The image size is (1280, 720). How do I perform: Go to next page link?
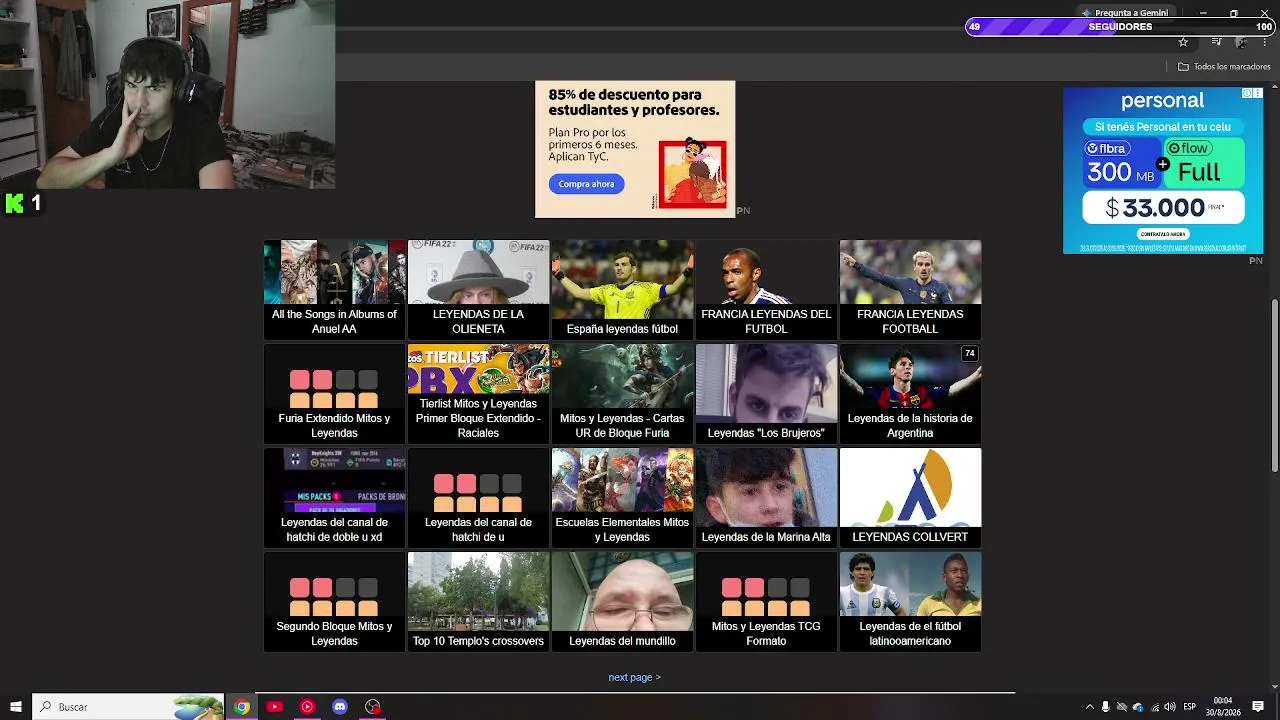634,677
